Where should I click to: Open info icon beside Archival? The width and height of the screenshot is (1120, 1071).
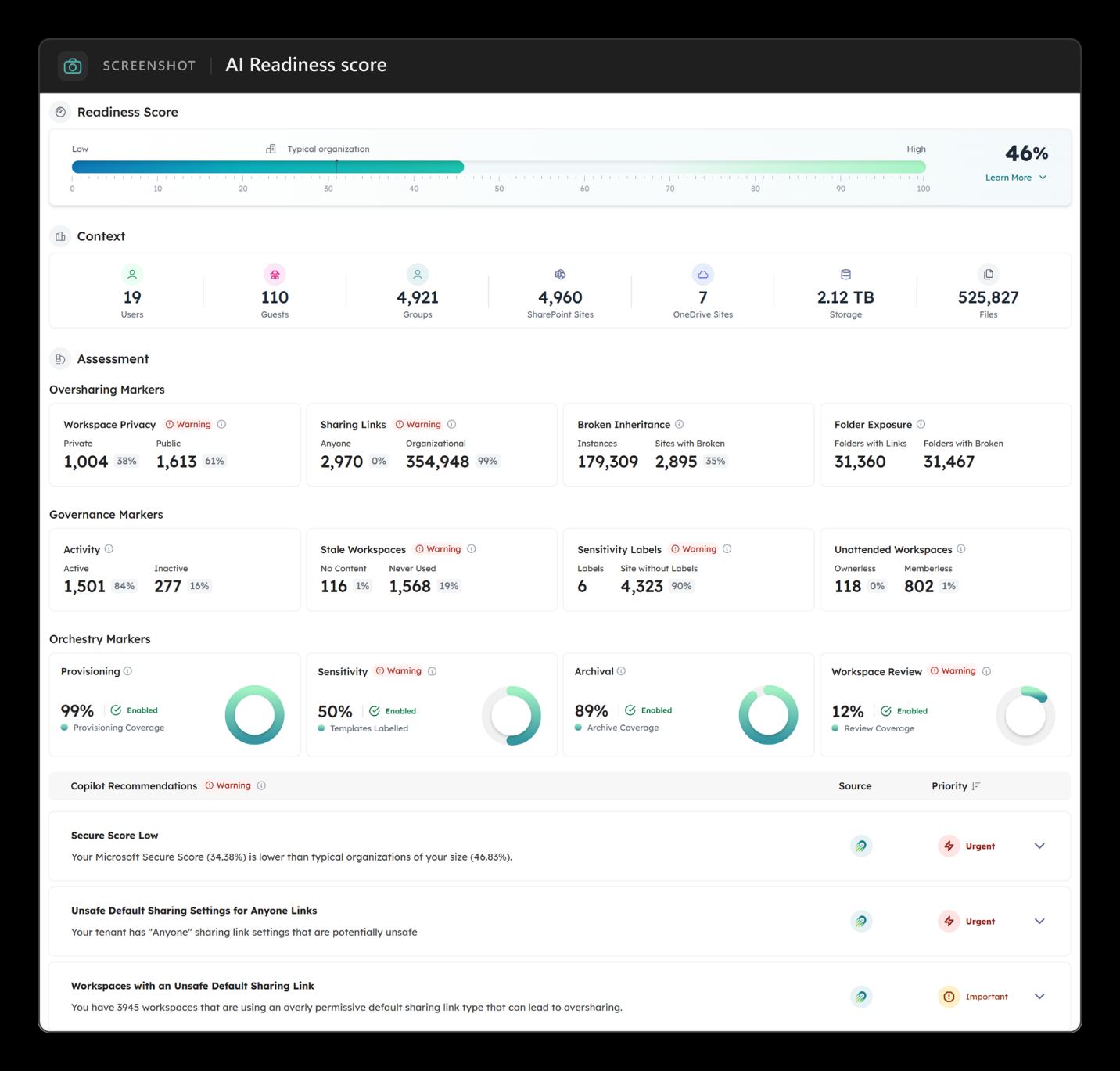[x=621, y=671]
